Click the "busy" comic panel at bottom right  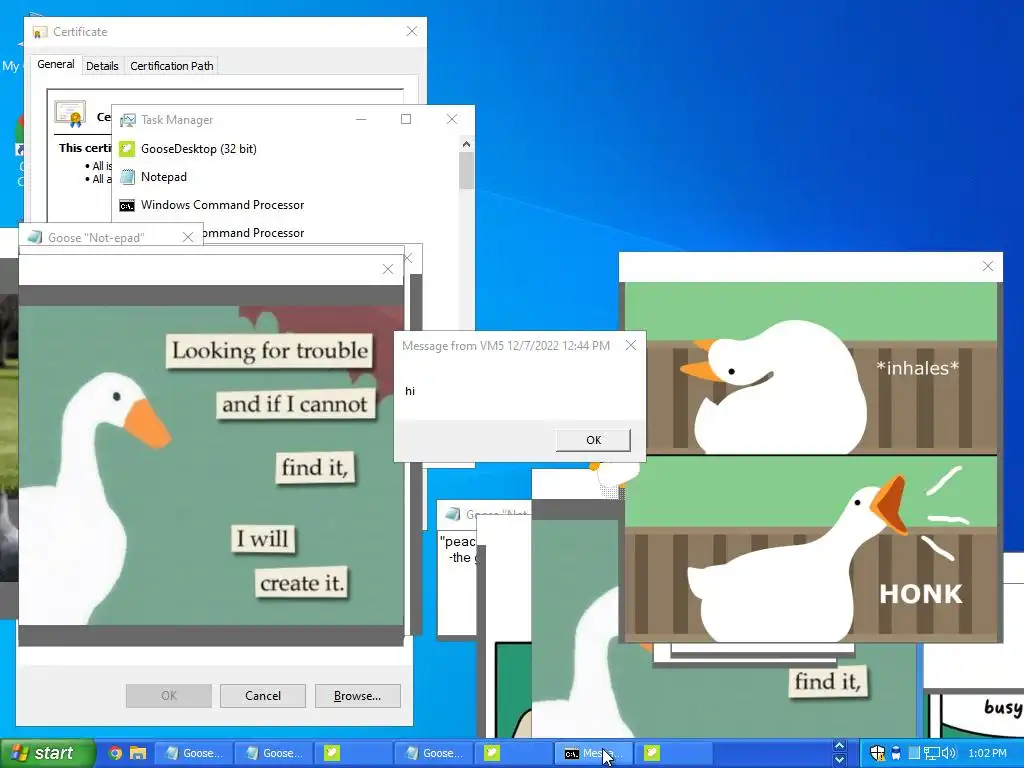tap(976, 715)
